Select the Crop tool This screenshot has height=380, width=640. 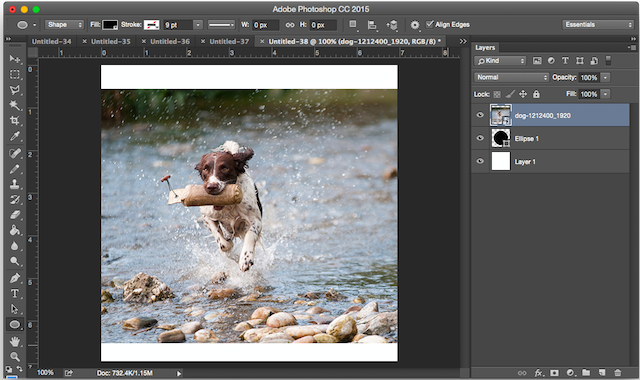coord(15,120)
